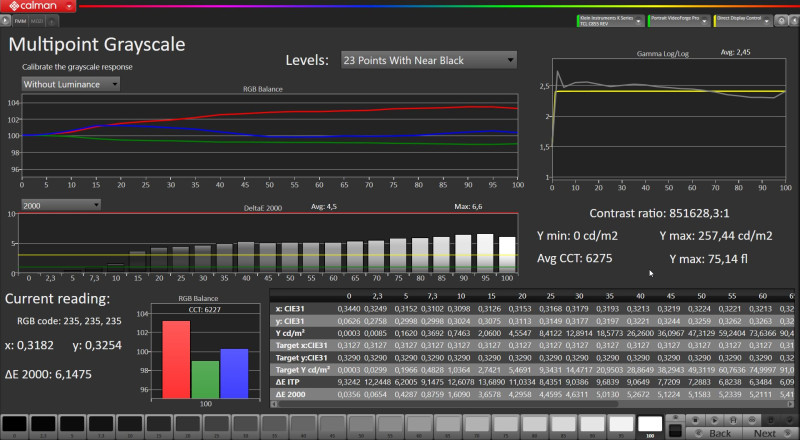800x440 pixels.
Task: Select the 2,3 level swatch
Action: point(43,427)
